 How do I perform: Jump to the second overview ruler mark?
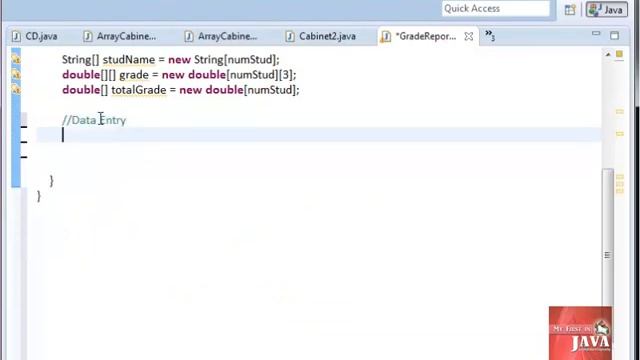tap(620, 134)
